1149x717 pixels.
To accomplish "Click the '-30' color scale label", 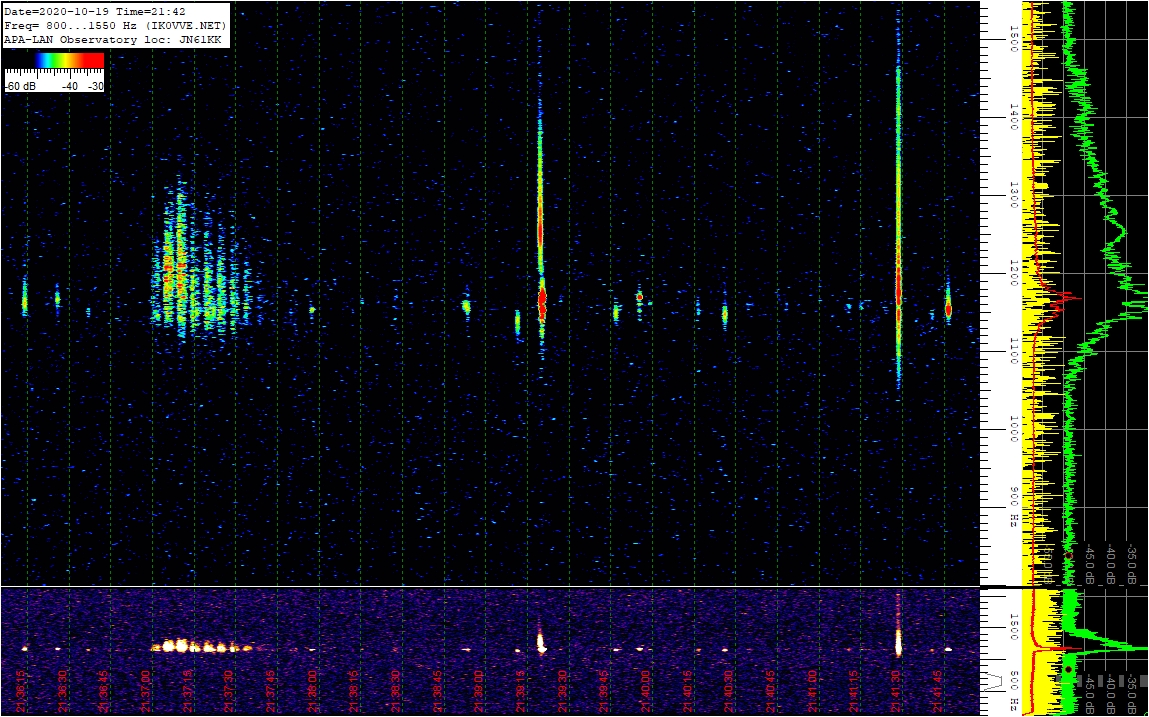I will pyautogui.click(x=95, y=86).
